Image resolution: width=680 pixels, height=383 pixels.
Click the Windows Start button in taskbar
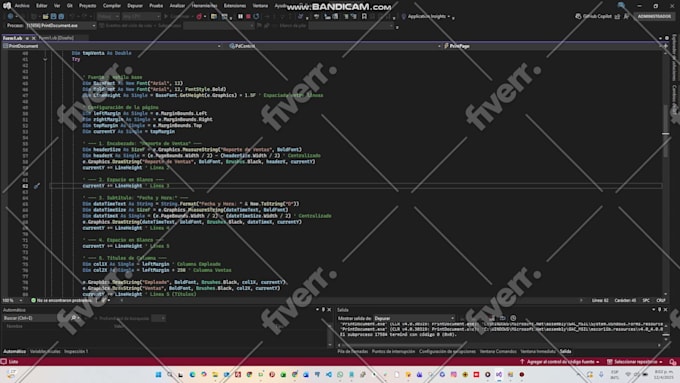pos(158,374)
